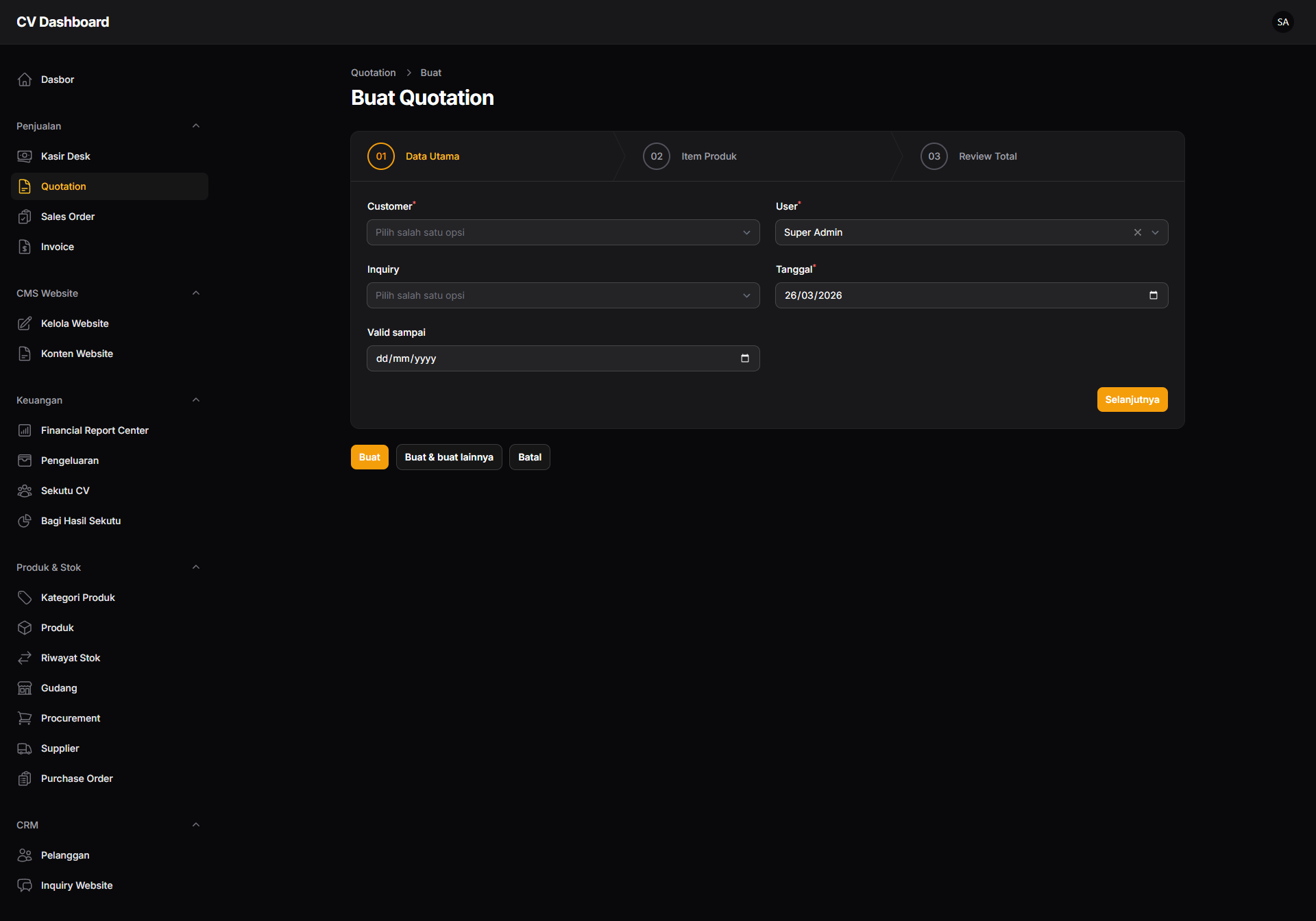Go to step 03 Review Total
The height and width of the screenshot is (921, 1316).
click(987, 156)
